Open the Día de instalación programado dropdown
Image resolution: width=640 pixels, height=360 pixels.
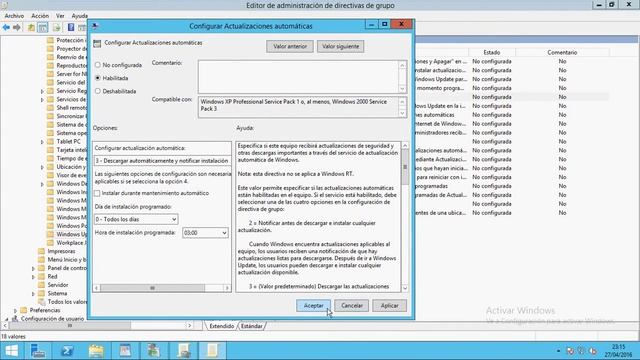click(x=136, y=219)
